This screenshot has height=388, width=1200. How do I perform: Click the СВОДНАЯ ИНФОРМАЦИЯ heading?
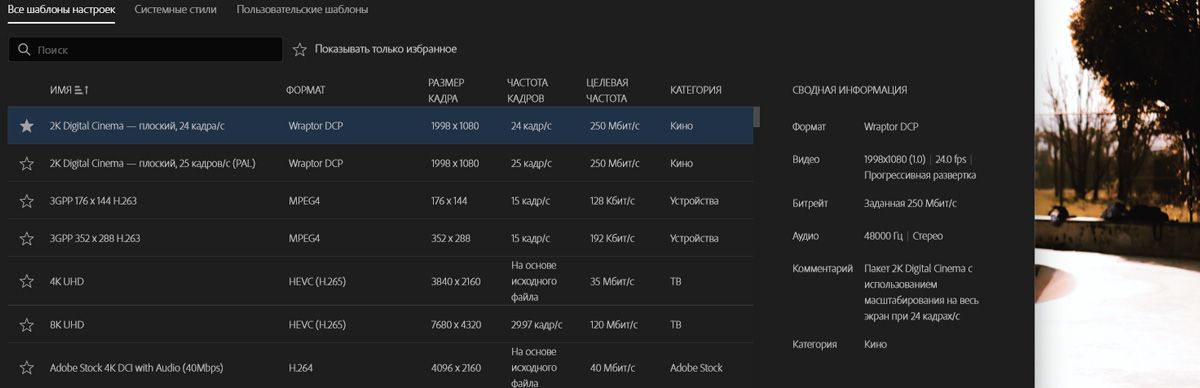point(849,90)
